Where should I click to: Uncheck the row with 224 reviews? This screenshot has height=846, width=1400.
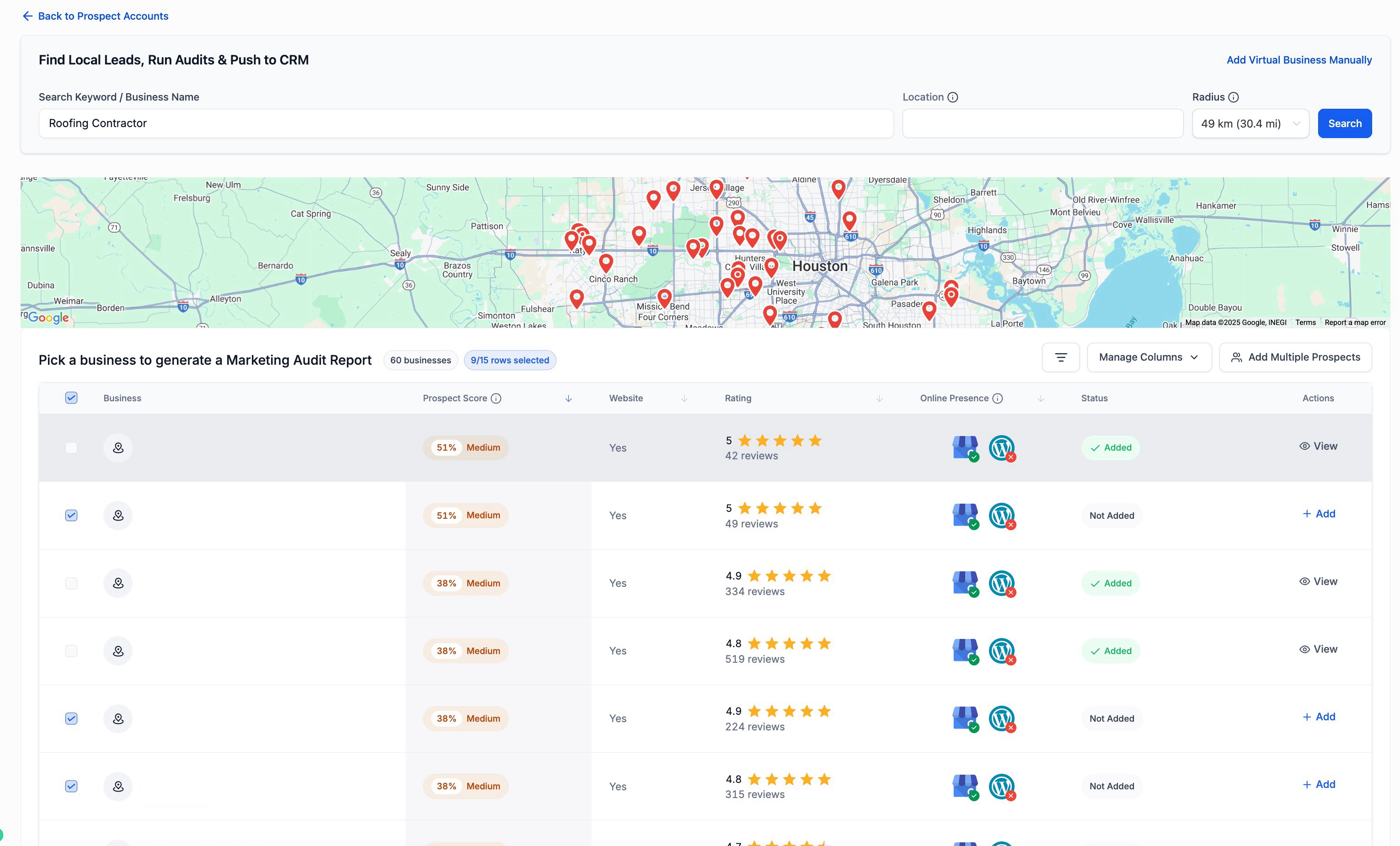(x=71, y=719)
